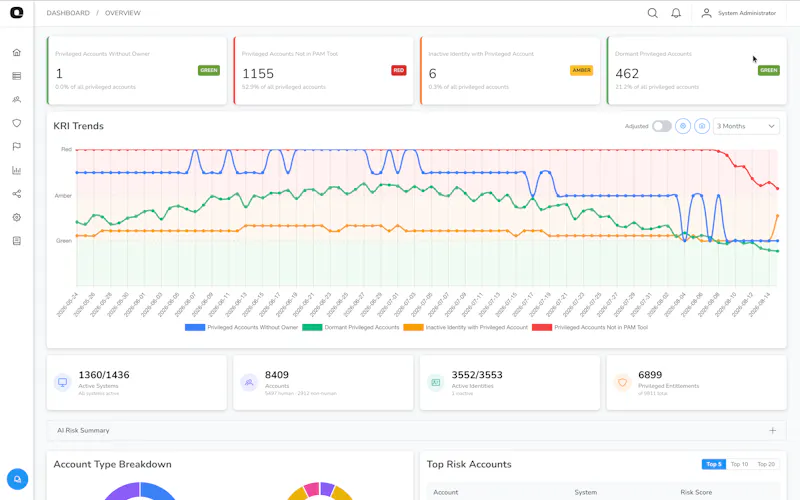Click the GREEN badge on Without Owner card
The image size is (800, 500).
[x=209, y=70]
